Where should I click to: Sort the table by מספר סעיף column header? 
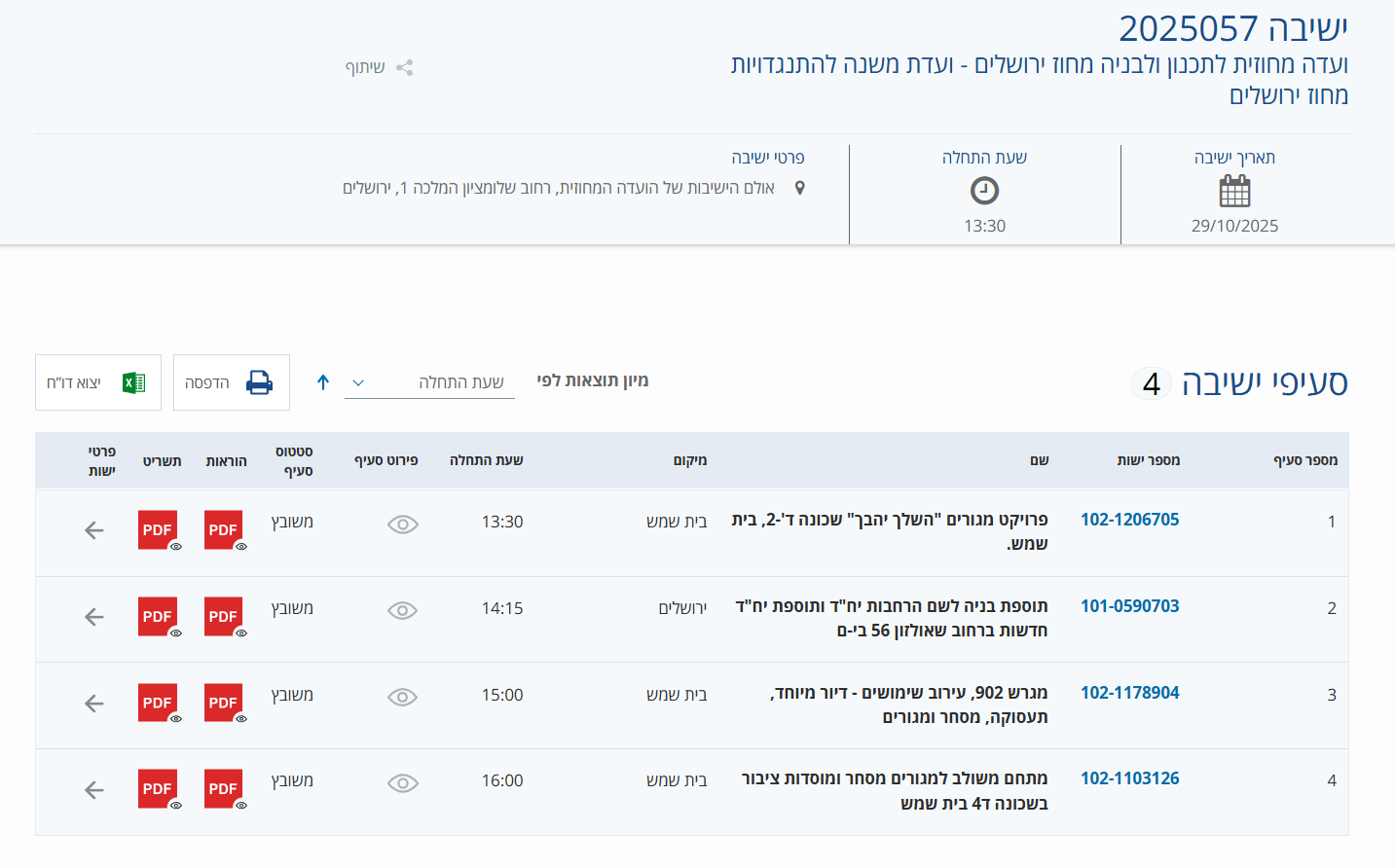(1304, 460)
